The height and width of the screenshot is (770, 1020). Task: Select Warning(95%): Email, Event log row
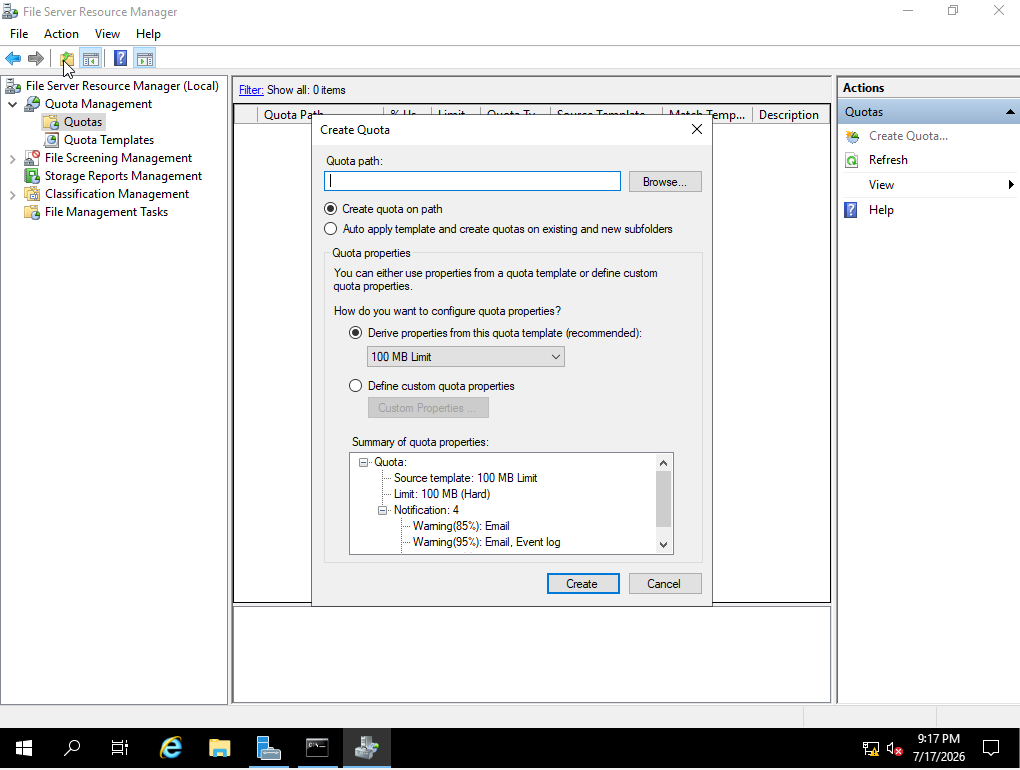(x=487, y=542)
